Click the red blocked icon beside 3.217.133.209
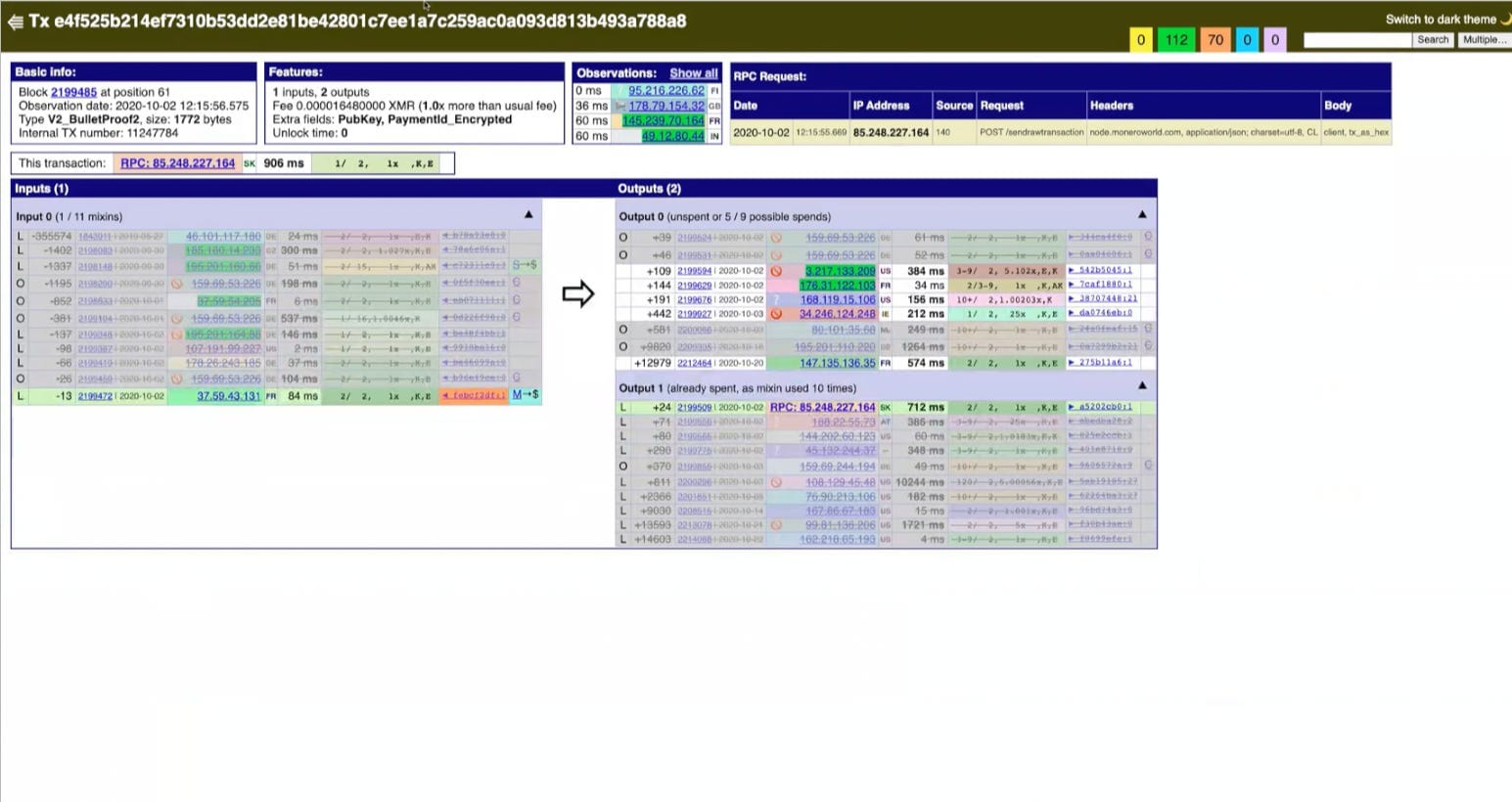The height and width of the screenshot is (802, 1512). [x=776, y=271]
